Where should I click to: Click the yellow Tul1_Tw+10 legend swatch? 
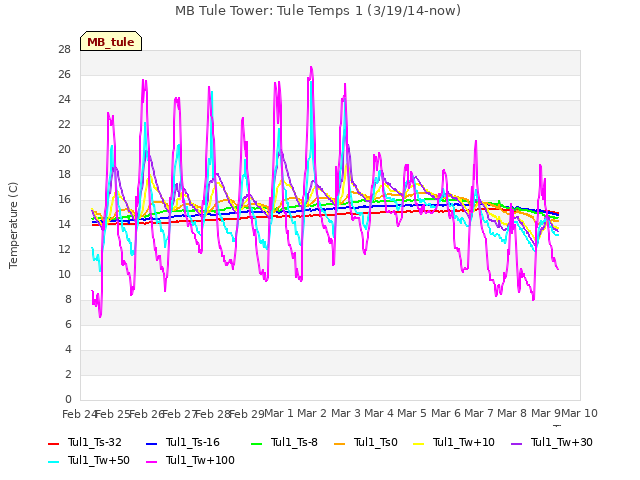click(418, 443)
